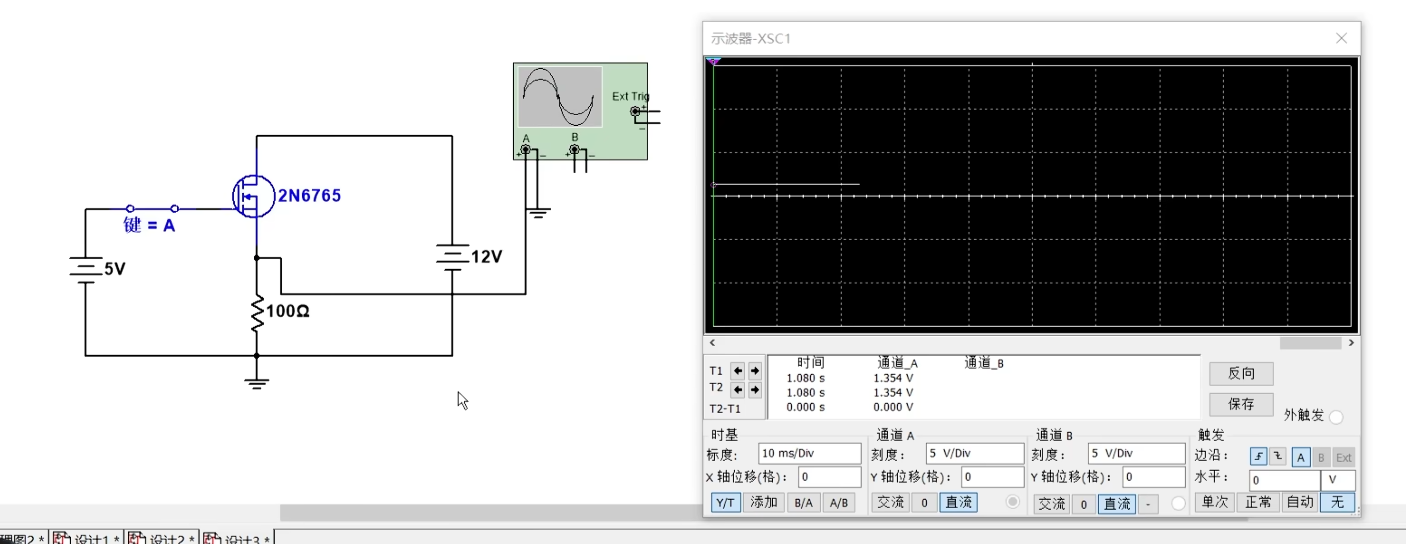Set trigger source to Ext
Viewport: 1406px width, 544px height.
(x=1344, y=457)
